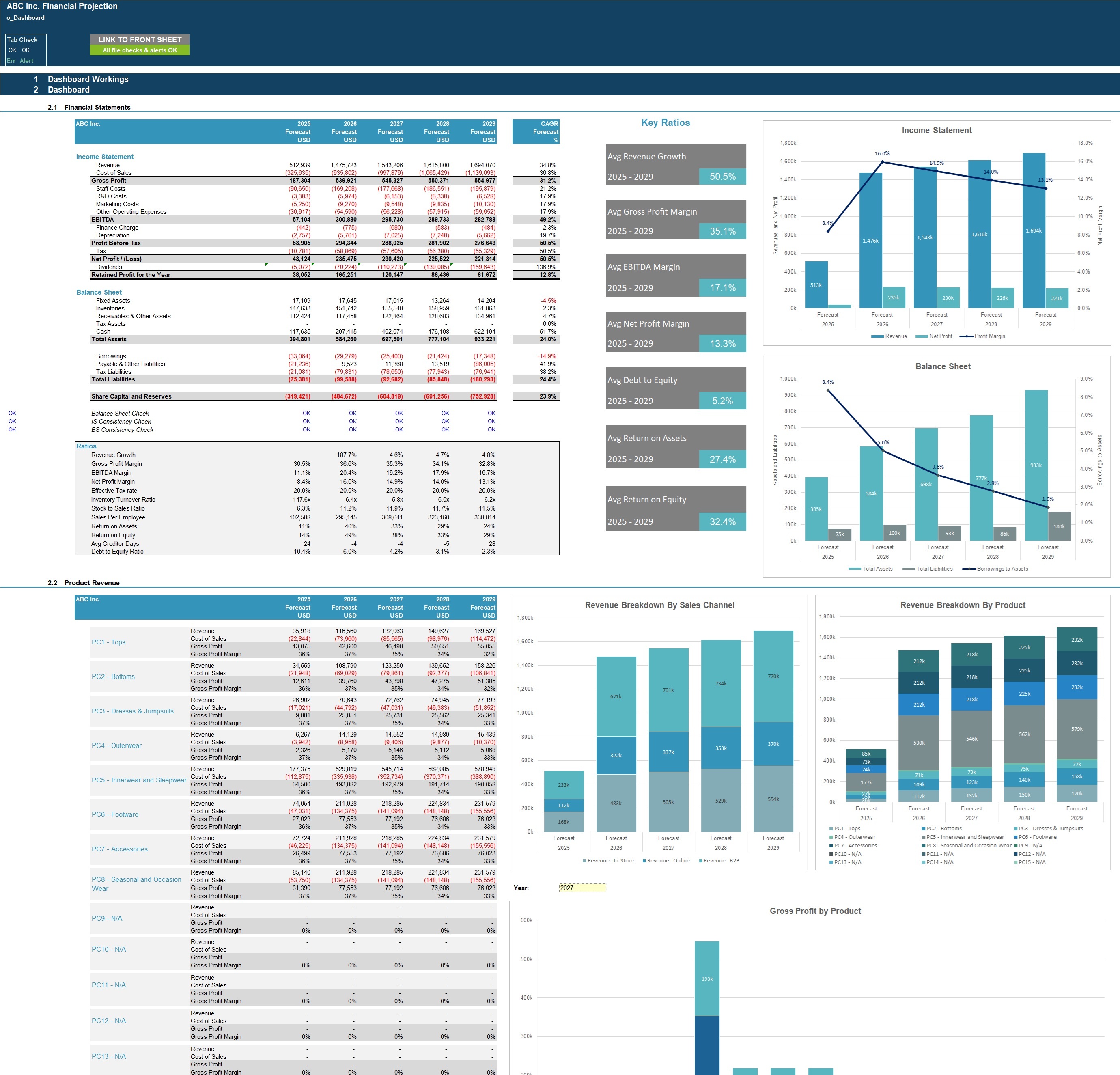Select the PC4 - Outerwear product label

[x=116, y=746]
